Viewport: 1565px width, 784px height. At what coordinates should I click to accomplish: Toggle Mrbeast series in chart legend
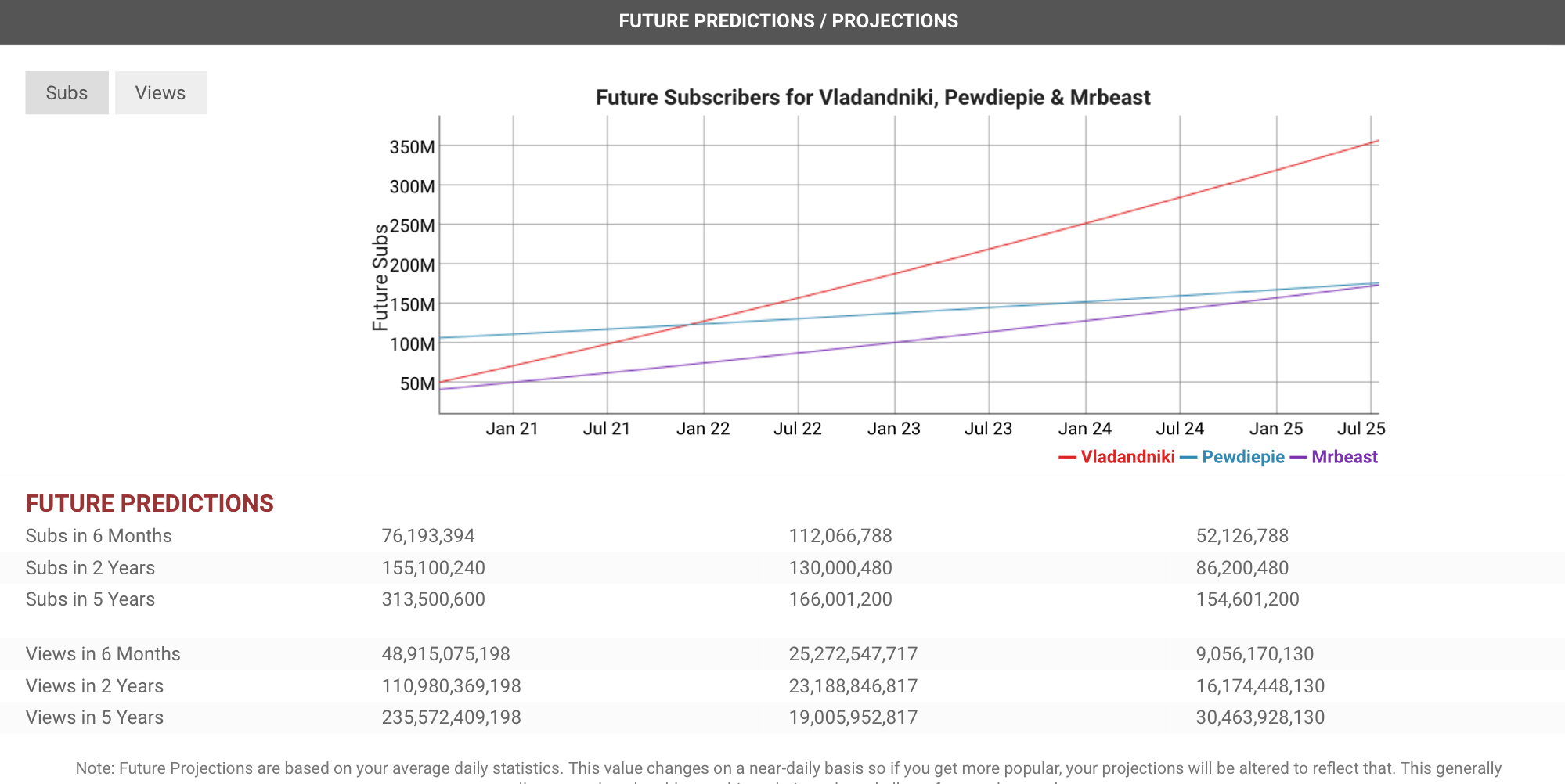[1334, 457]
